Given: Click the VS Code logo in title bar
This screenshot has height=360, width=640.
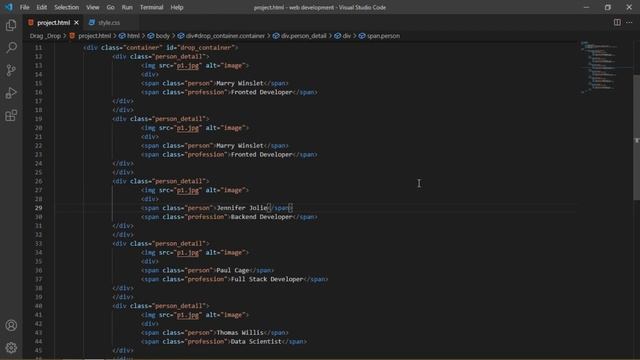Looking at the screenshot, I should (x=9, y=7).
